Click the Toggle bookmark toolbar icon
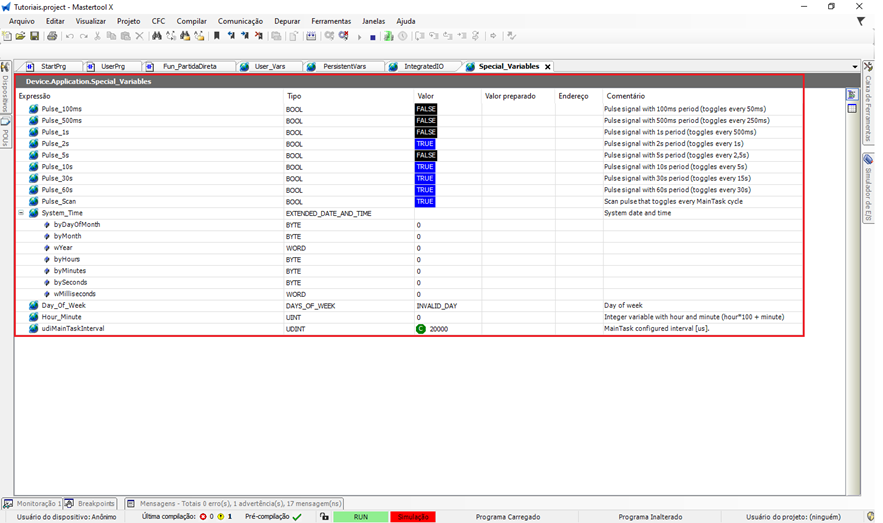 tap(217, 36)
